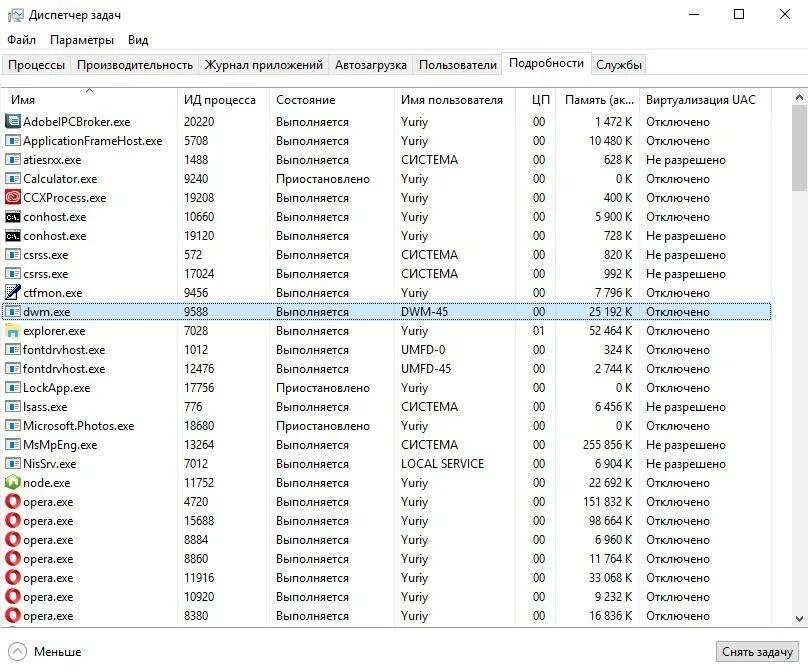Click the opera.exe icon for PID 8380
Image resolution: width=808 pixels, height=672 pixels.
[x=12, y=615]
